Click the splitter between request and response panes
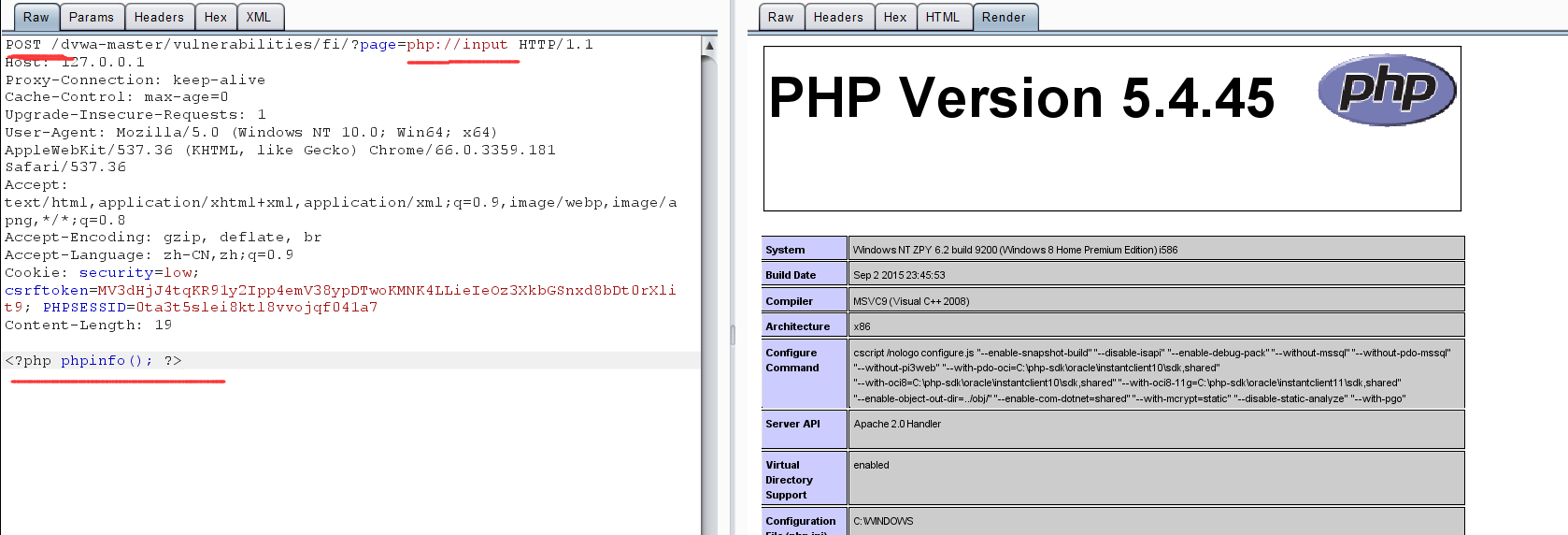The image size is (1568, 535). click(x=733, y=335)
